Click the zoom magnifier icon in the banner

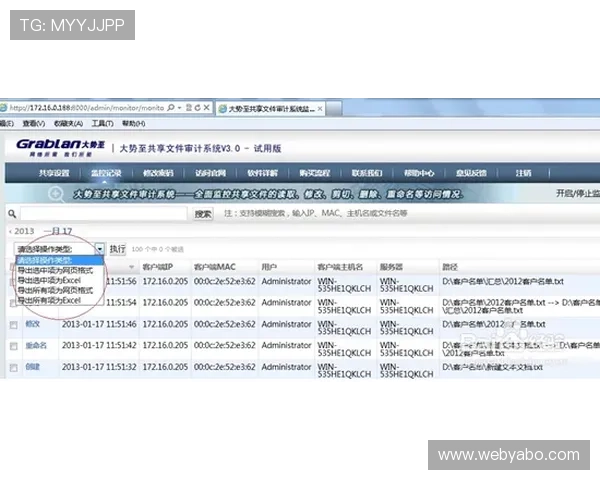coord(56,194)
